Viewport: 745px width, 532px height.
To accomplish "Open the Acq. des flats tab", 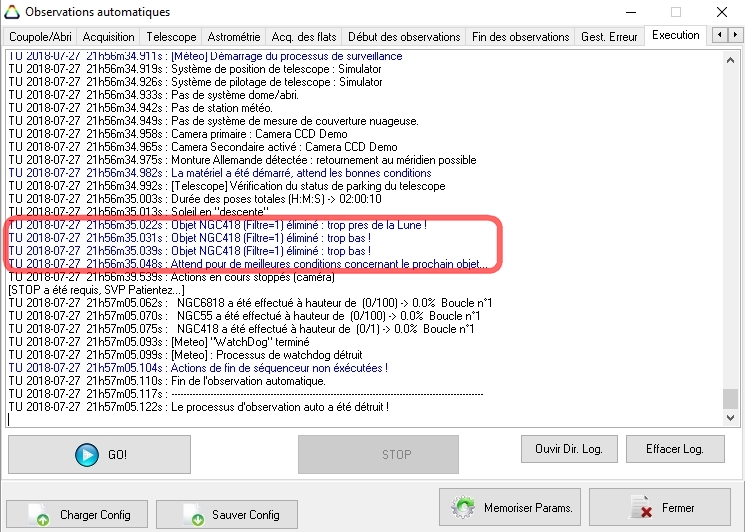I will coord(303,37).
